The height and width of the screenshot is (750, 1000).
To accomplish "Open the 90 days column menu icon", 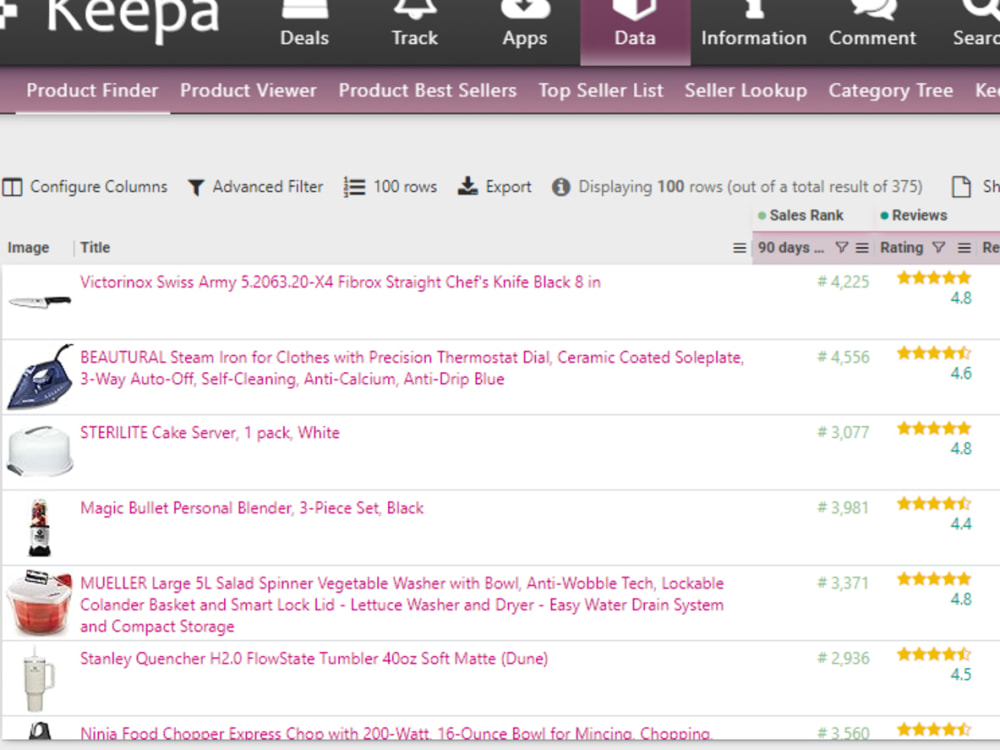I will 862,248.
